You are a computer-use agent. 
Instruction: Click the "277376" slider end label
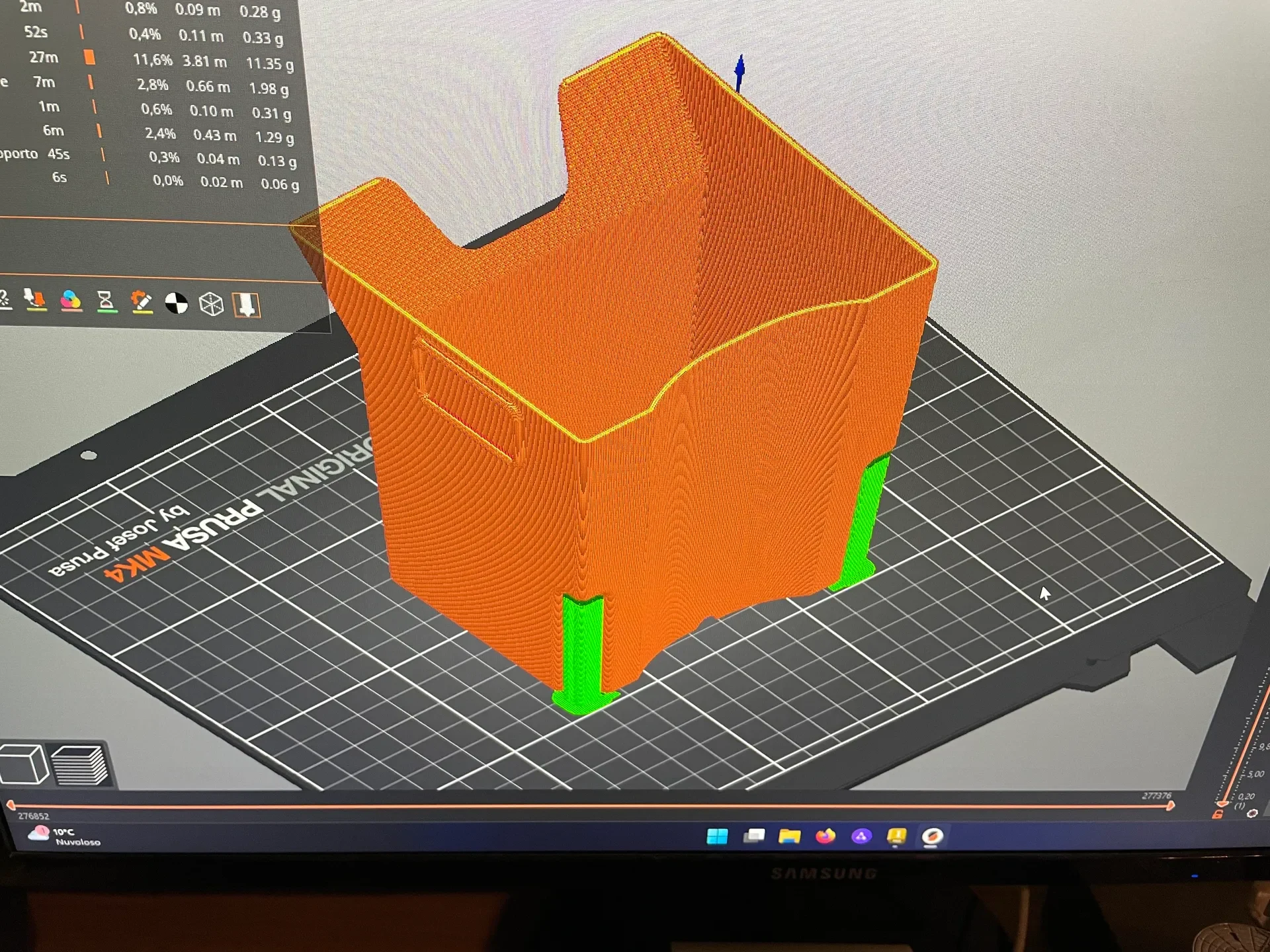tap(1157, 795)
